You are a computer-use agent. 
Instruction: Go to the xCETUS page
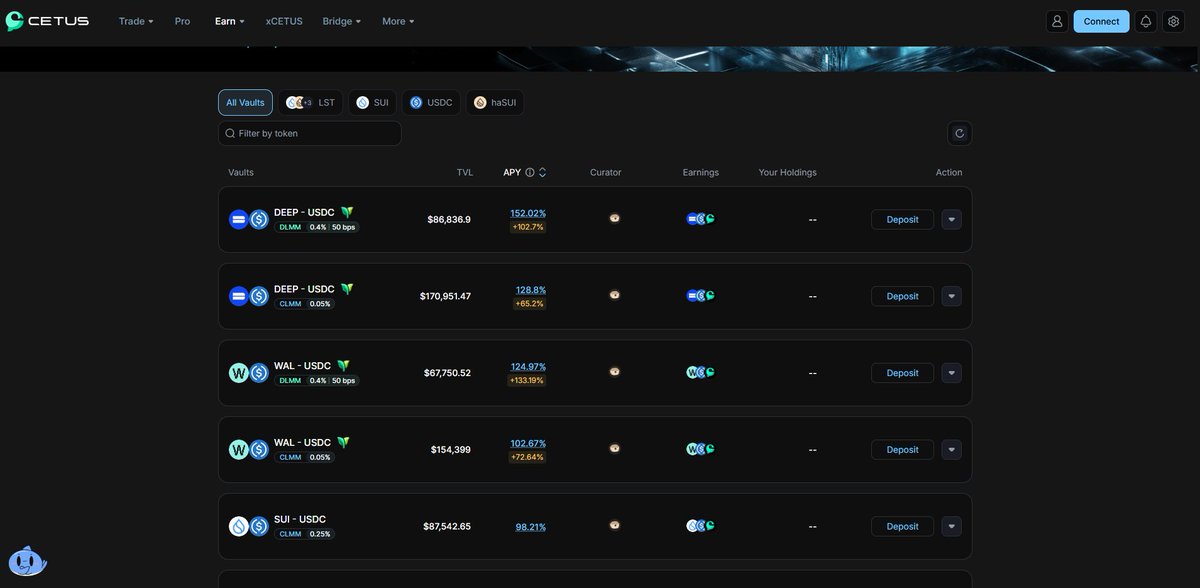pos(284,21)
